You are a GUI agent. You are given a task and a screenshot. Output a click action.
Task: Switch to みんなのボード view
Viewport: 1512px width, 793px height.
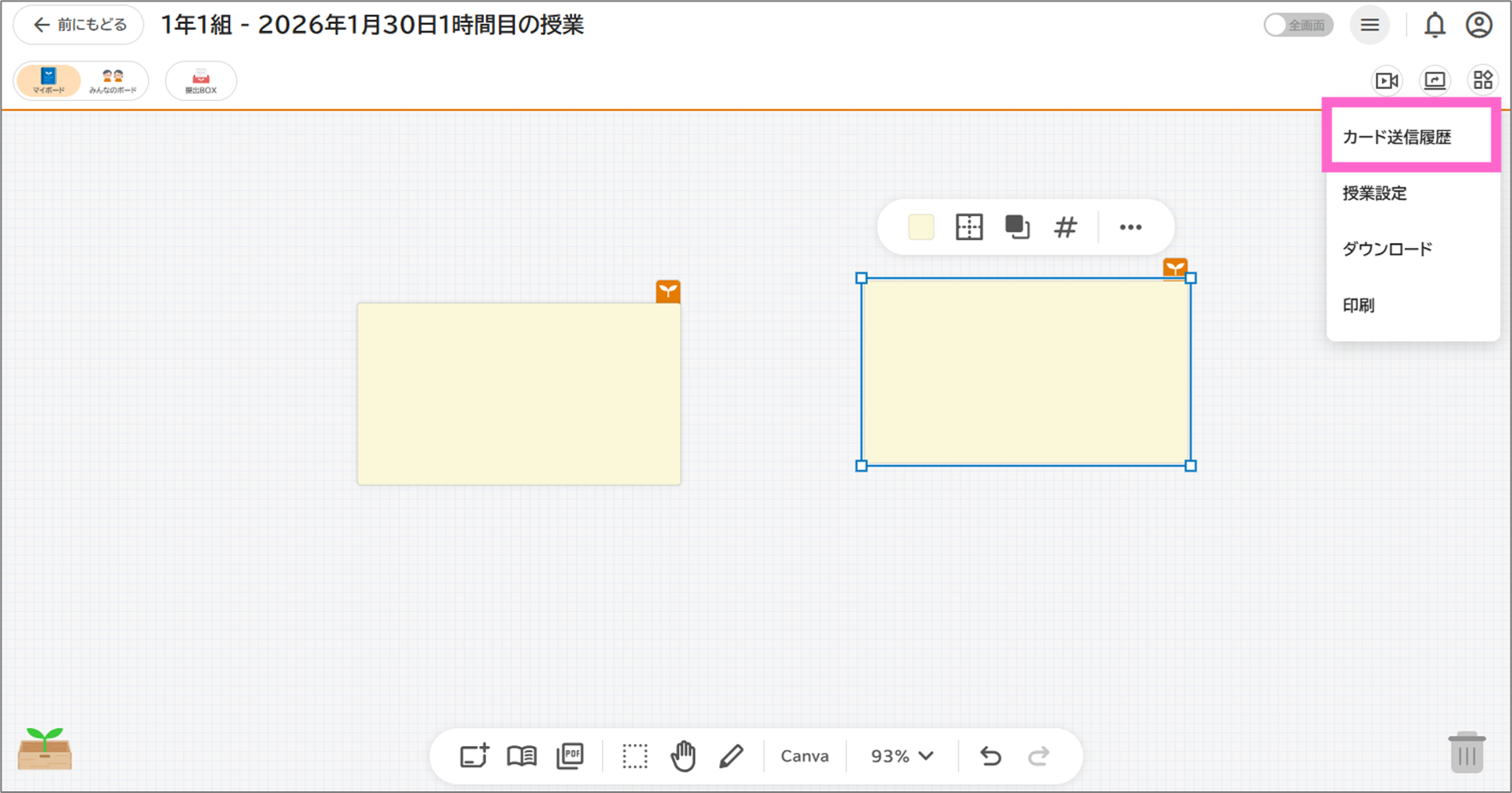coord(113,80)
